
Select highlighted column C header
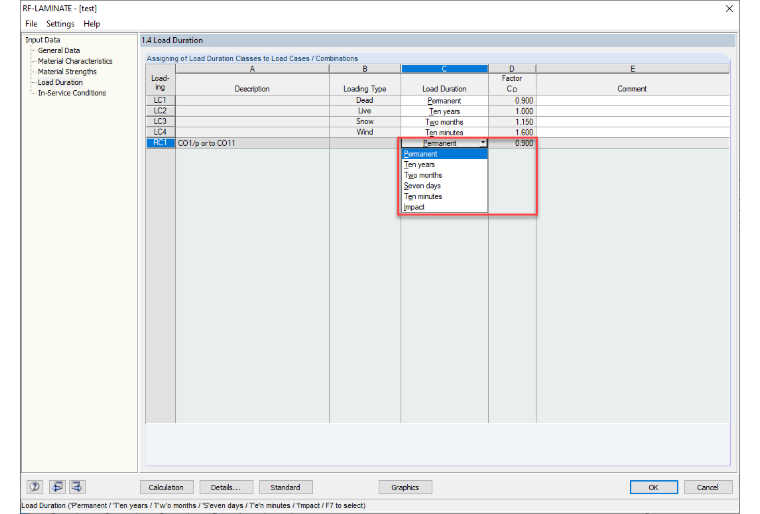(444, 69)
